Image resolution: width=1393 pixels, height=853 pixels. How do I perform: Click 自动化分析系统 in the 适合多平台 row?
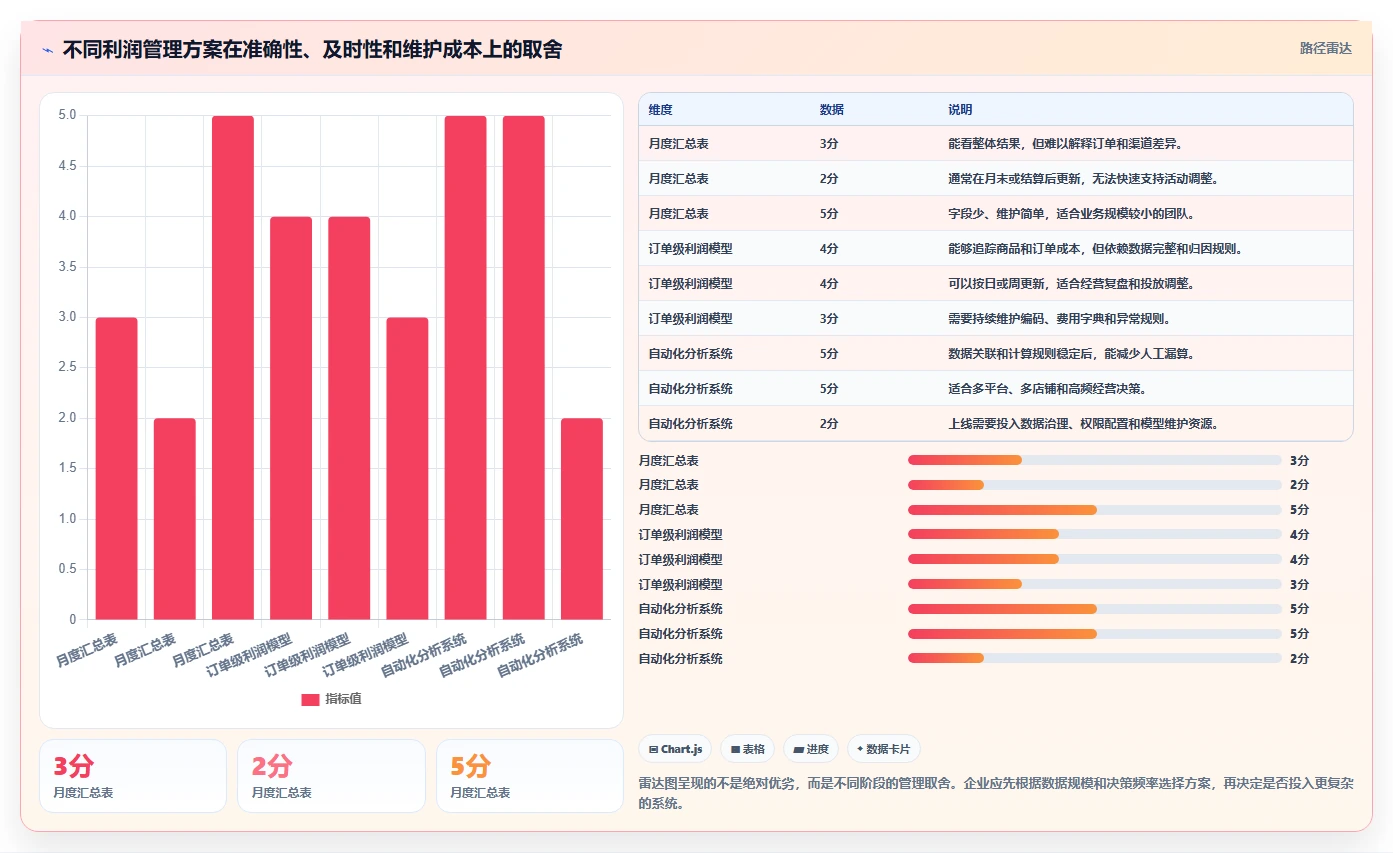[x=690, y=389]
